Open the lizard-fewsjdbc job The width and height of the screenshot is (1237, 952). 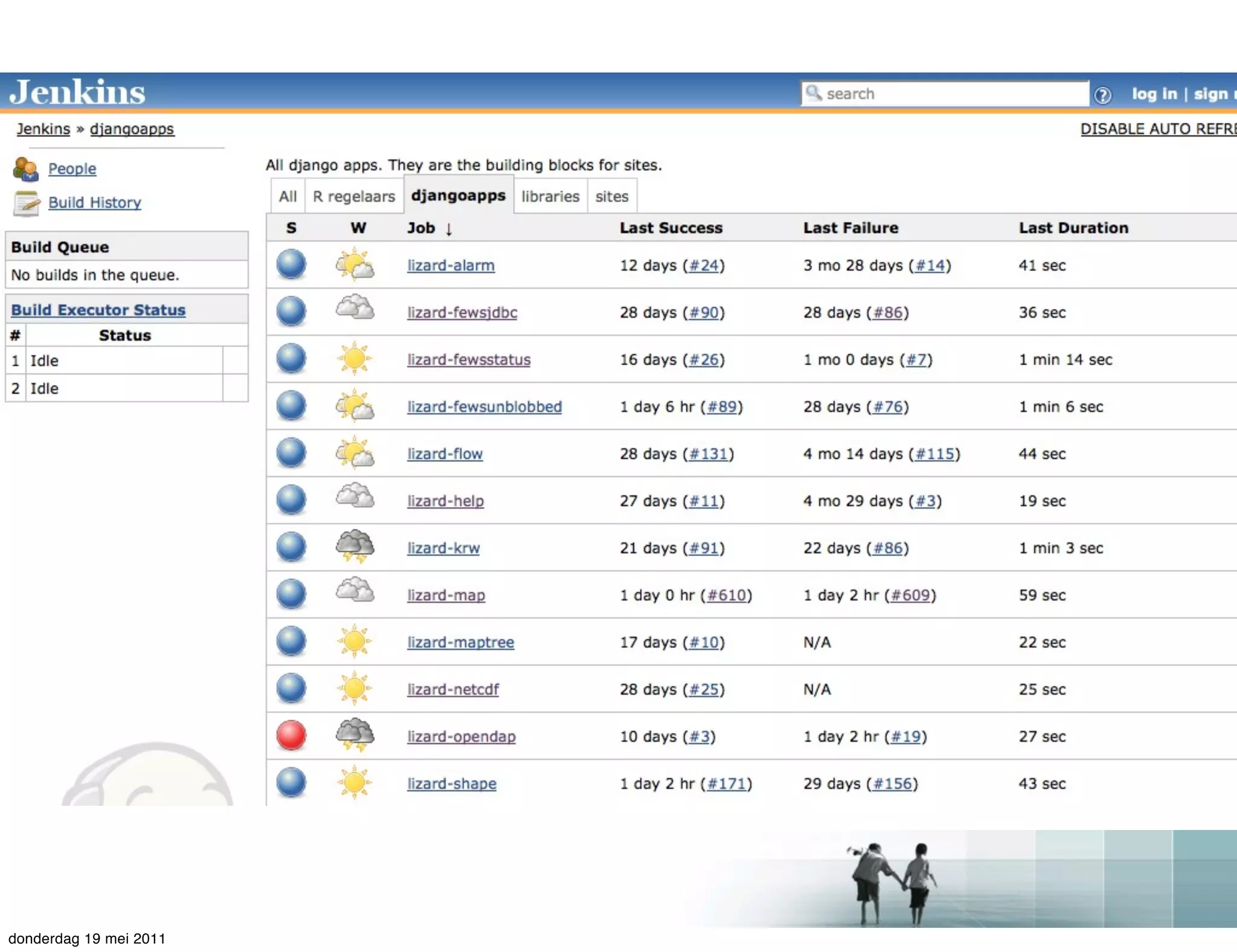[462, 312]
